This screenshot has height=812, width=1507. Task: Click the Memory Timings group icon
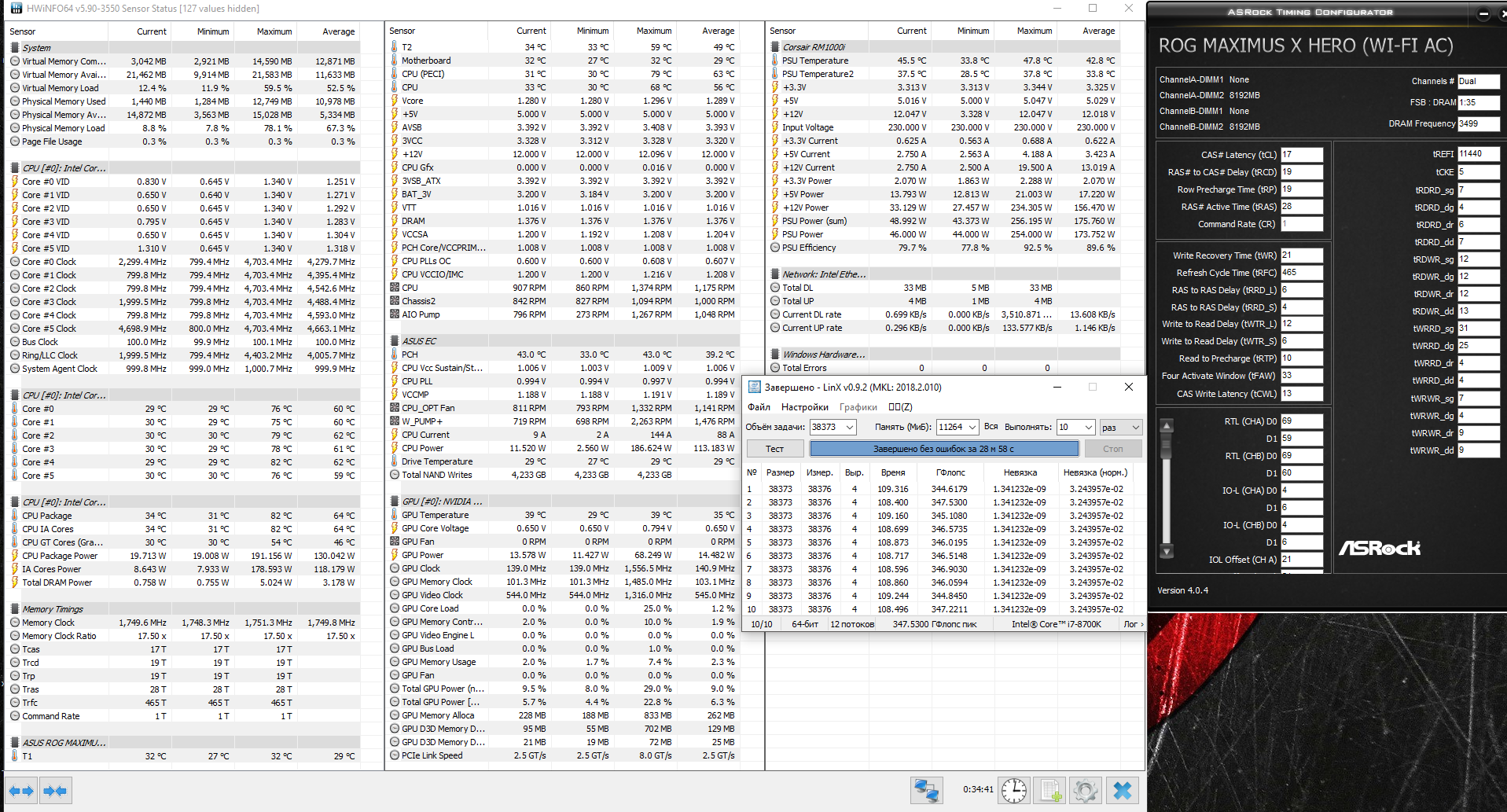[15, 608]
